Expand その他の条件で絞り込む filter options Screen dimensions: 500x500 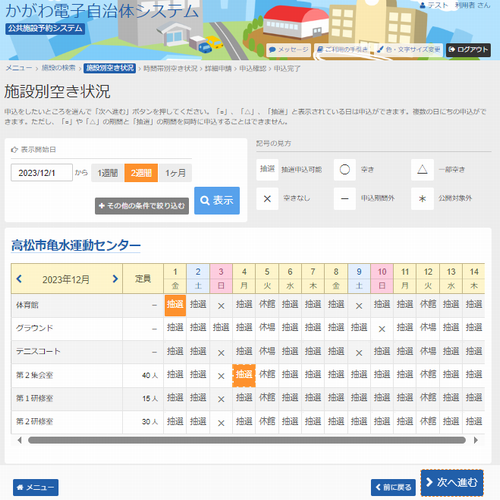(142, 206)
